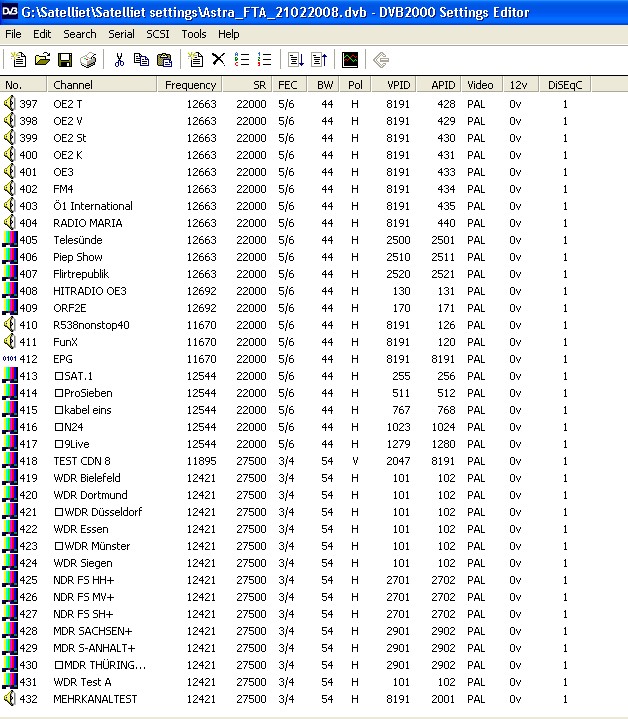Viewport: 628px width, 719px height.
Task: Open the File menu
Action: tap(13, 34)
